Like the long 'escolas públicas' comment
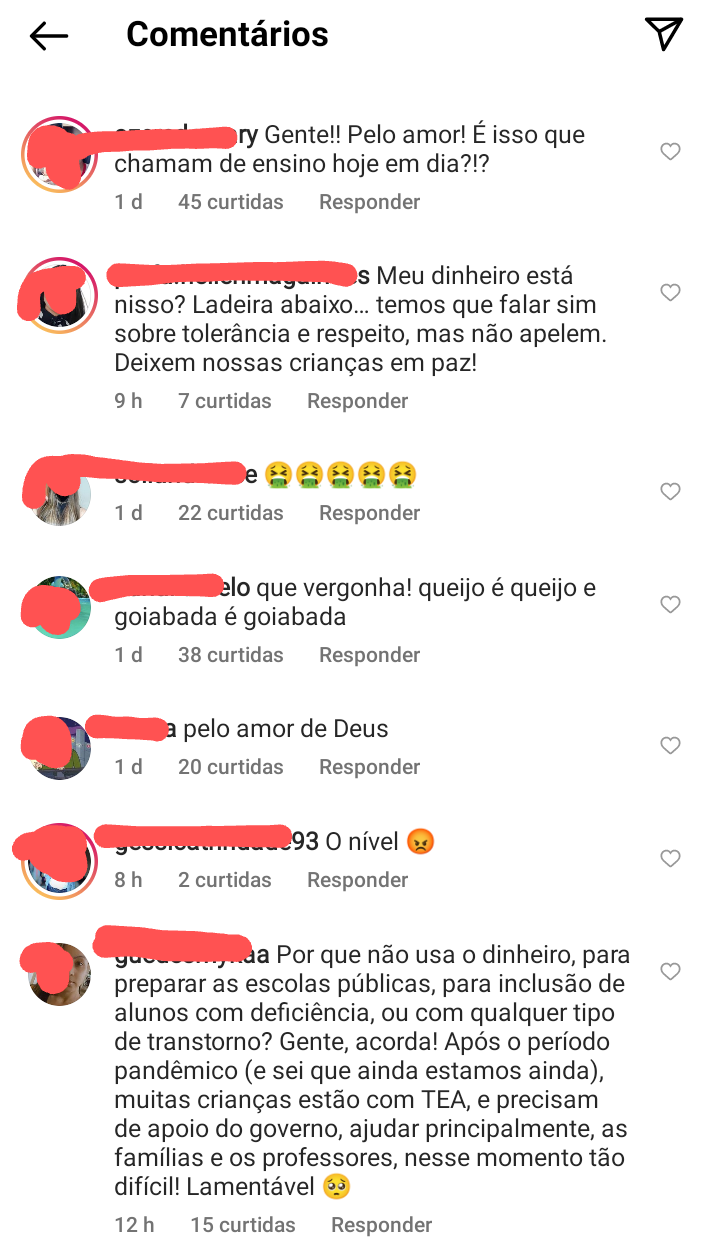This screenshot has width=720, height=1260. pos(671,971)
